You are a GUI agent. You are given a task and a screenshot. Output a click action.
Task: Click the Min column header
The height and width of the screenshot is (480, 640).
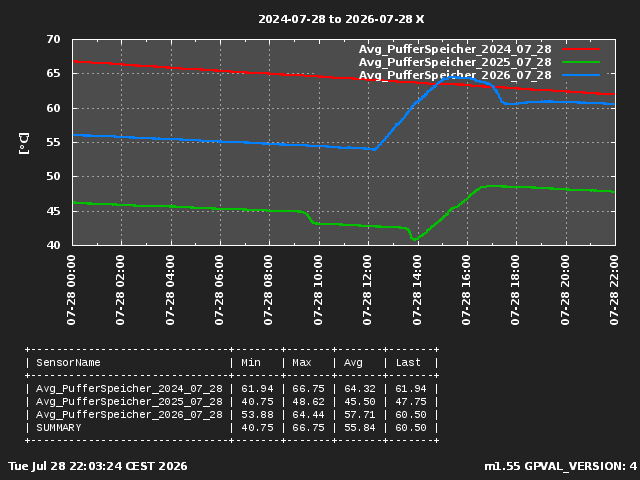251,363
